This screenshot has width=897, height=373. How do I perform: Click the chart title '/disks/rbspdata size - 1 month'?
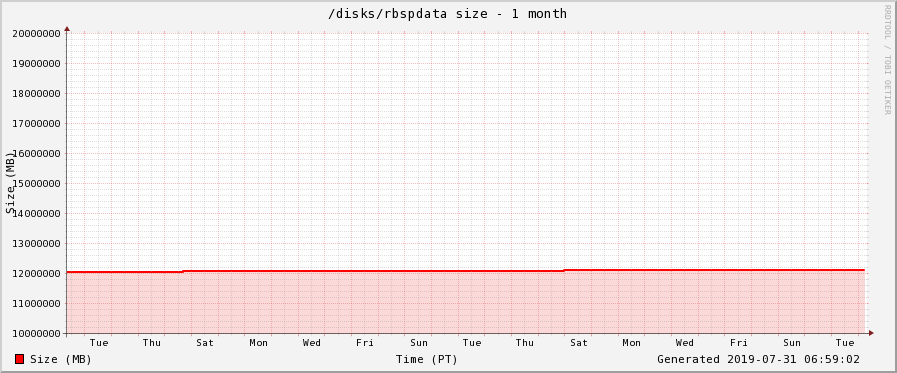(447, 14)
